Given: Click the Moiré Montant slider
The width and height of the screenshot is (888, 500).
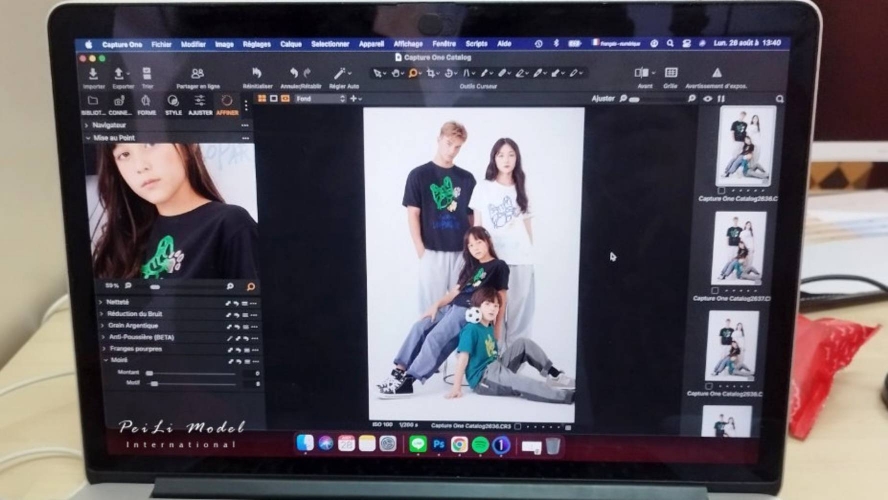Looking at the screenshot, I should (190, 374).
